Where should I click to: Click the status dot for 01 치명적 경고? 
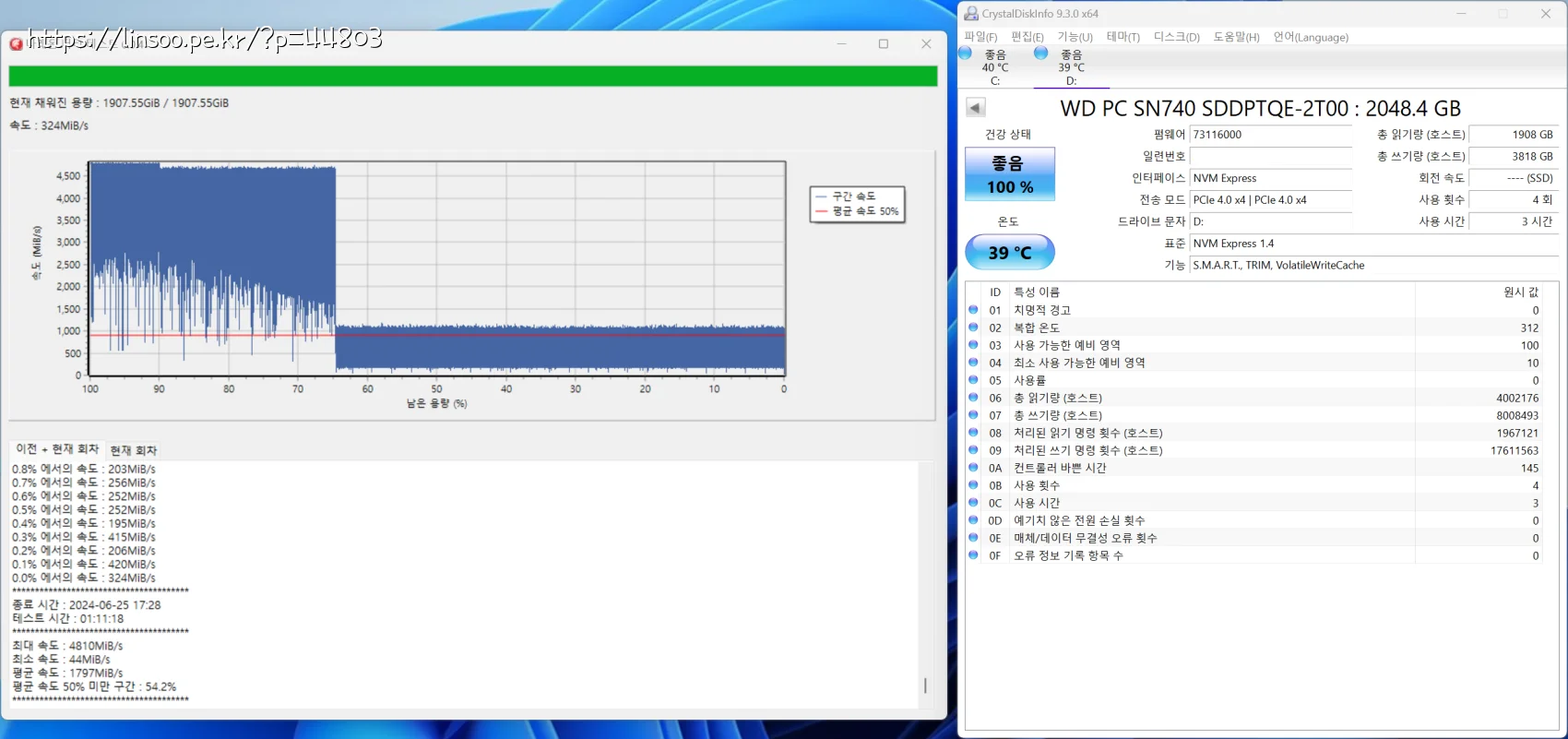[973, 310]
